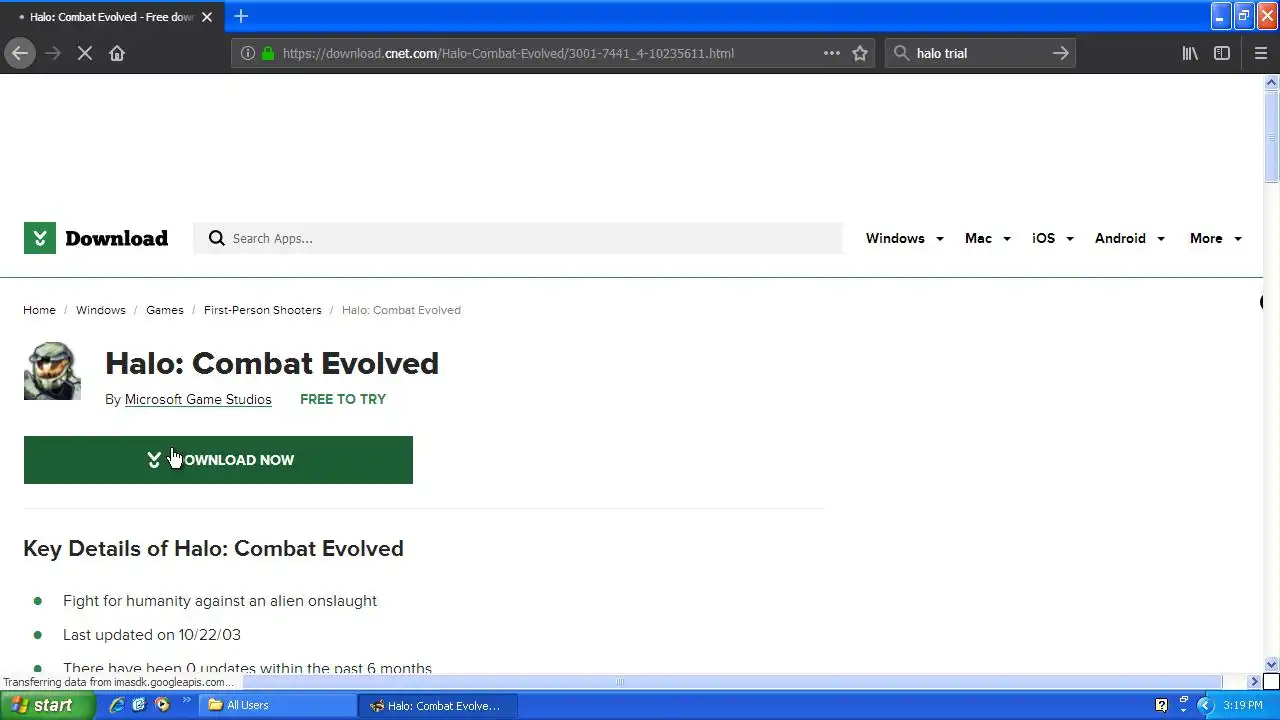Click the Last updated on 10/22/03 text
Viewport: 1280px width, 720px height.
[152, 635]
